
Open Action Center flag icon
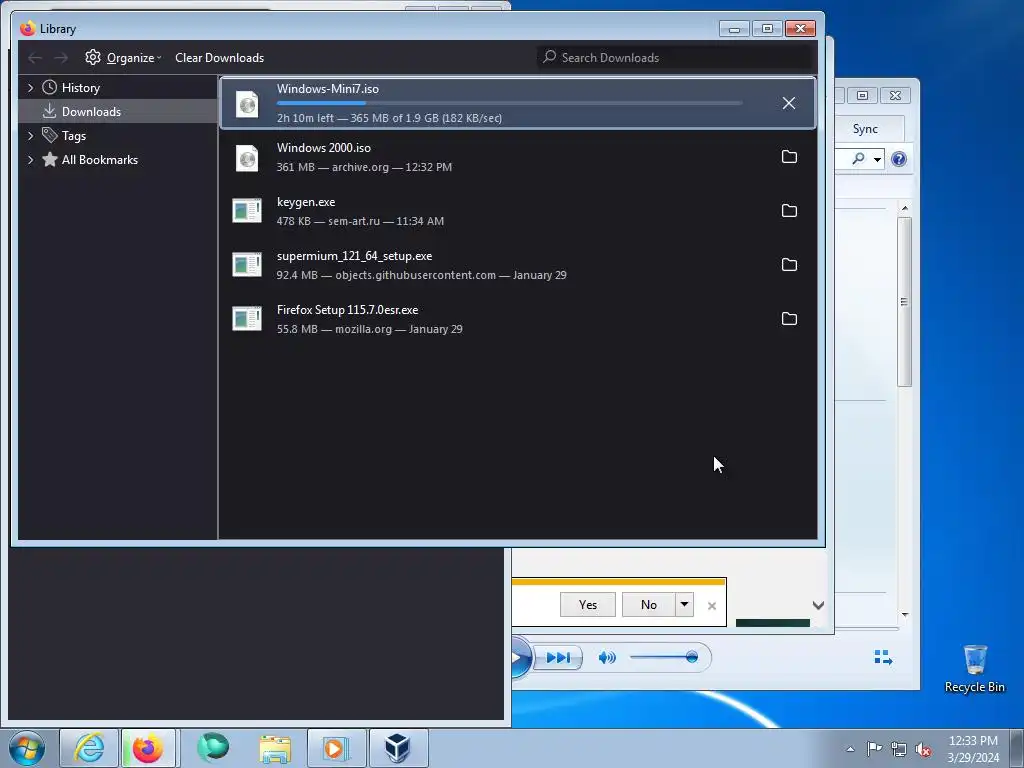(874, 749)
